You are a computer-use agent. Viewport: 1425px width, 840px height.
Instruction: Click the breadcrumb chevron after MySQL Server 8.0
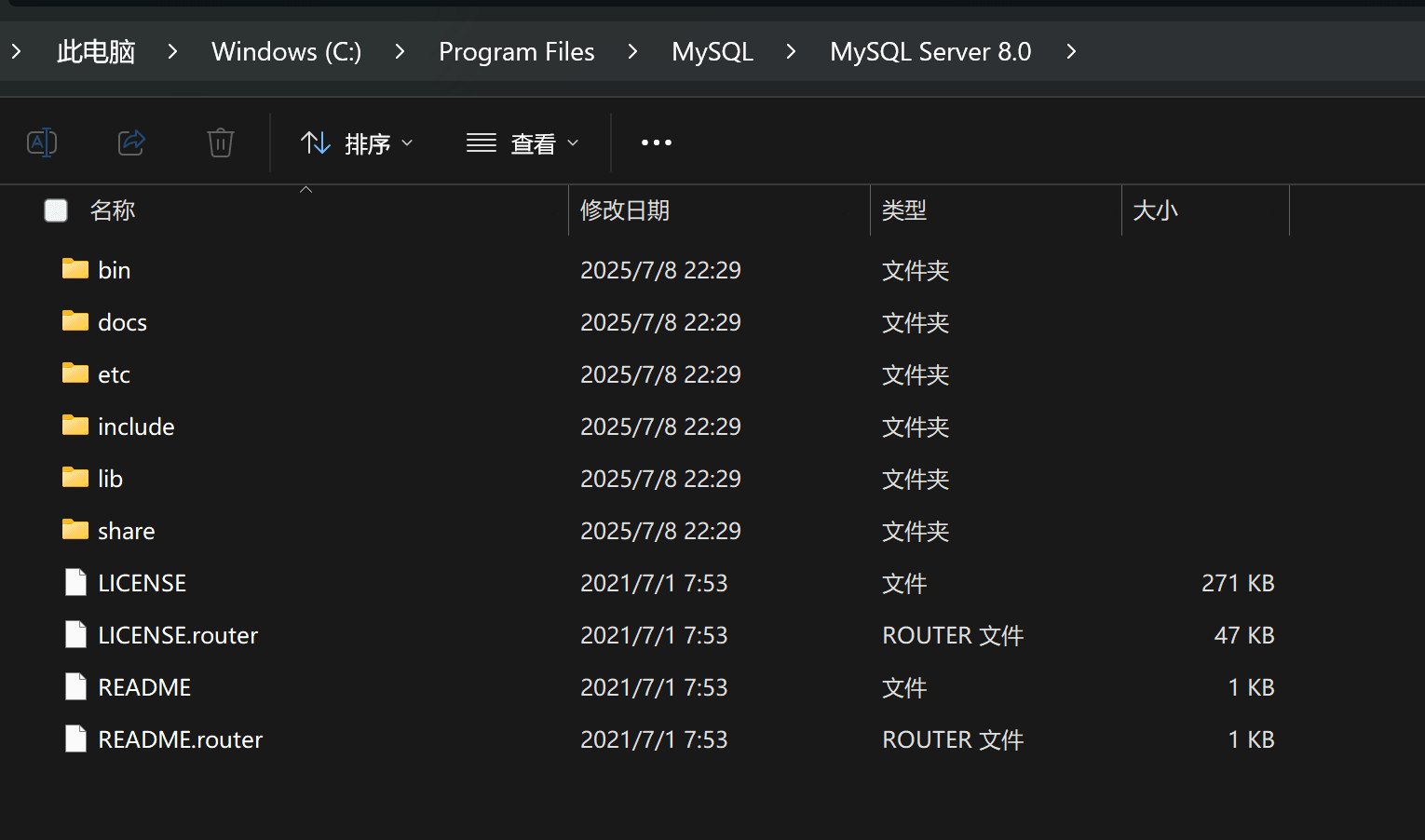(x=1070, y=51)
